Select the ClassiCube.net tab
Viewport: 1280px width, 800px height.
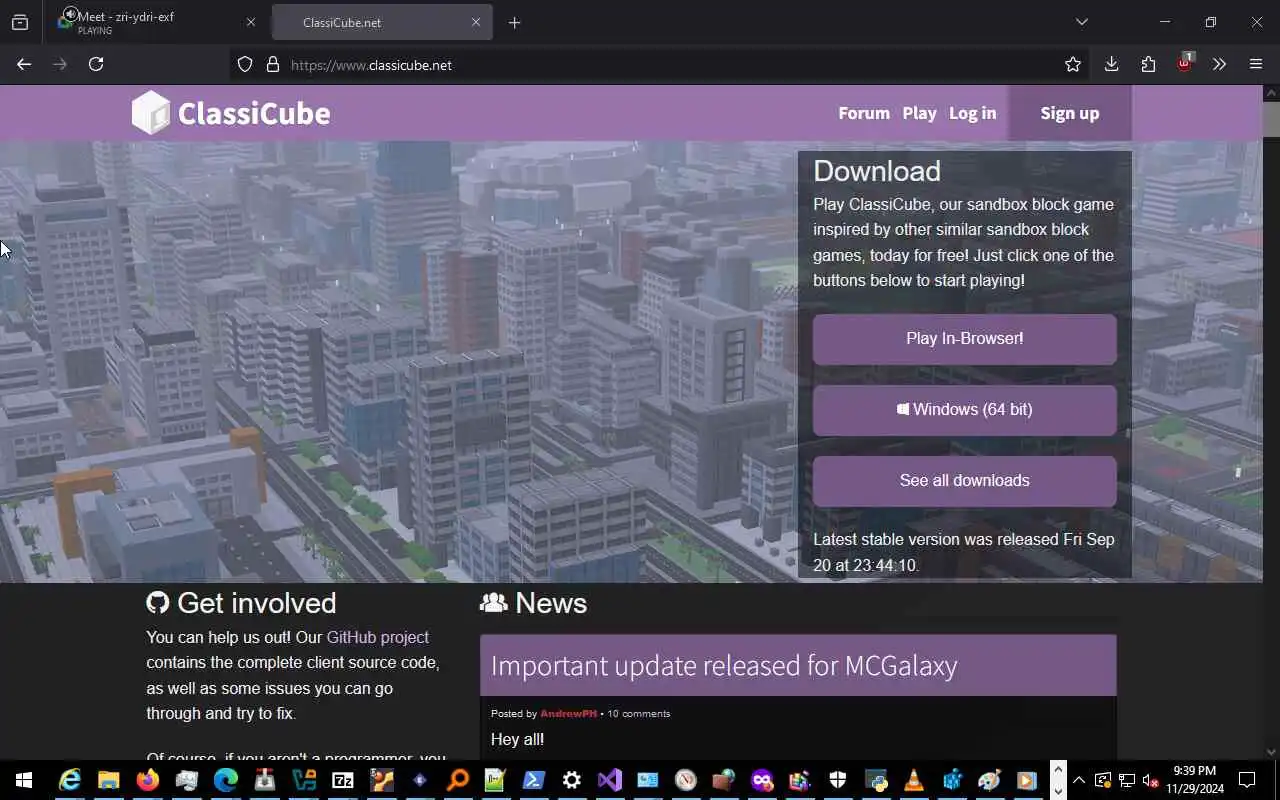[382, 22]
